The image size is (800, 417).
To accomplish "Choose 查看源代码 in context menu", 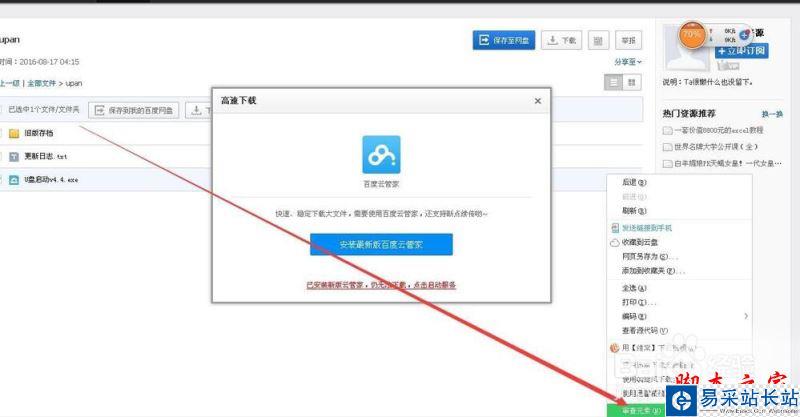I will (x=645, y=331).
